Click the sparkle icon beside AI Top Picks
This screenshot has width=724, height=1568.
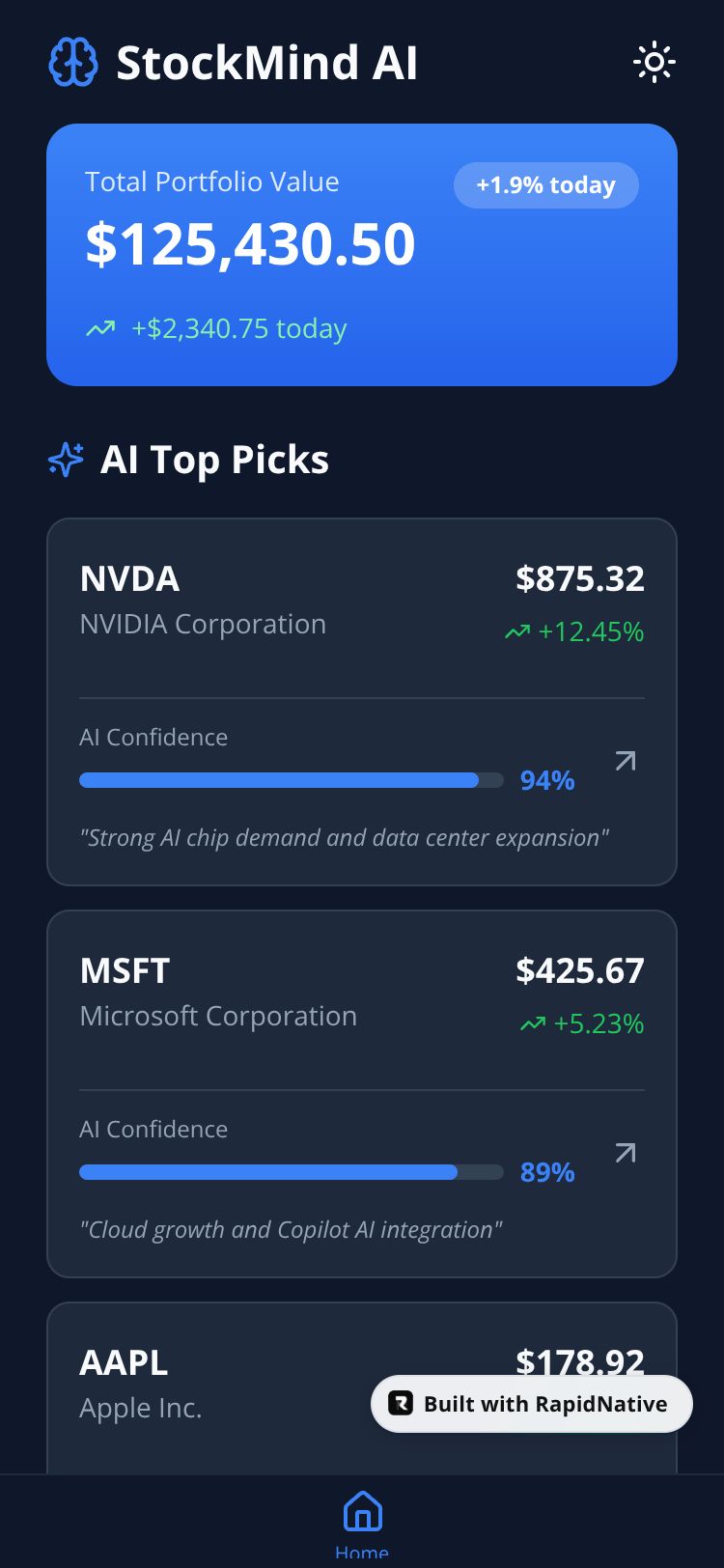(x=67, y=460)
